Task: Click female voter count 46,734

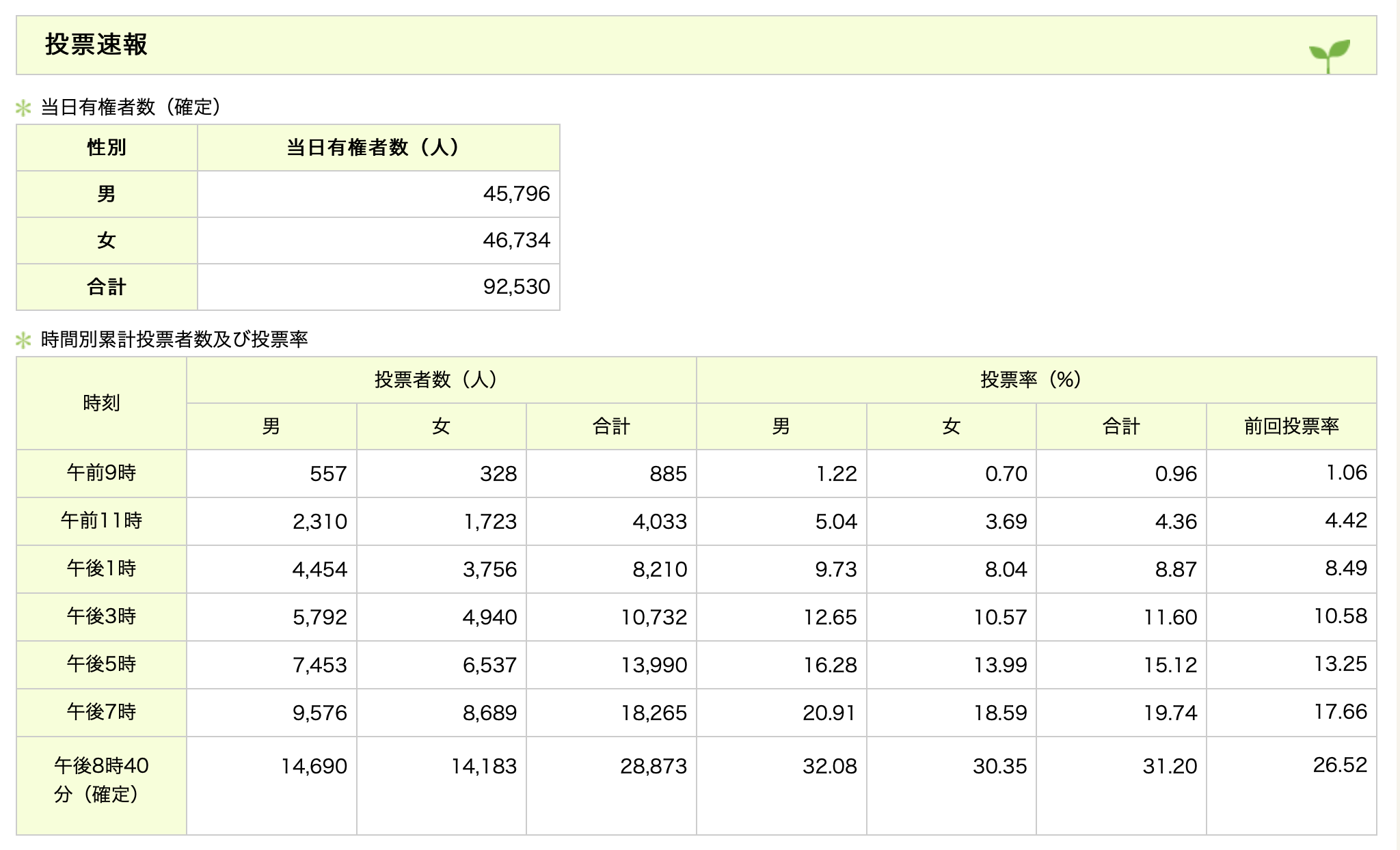Action: [516, 241]
